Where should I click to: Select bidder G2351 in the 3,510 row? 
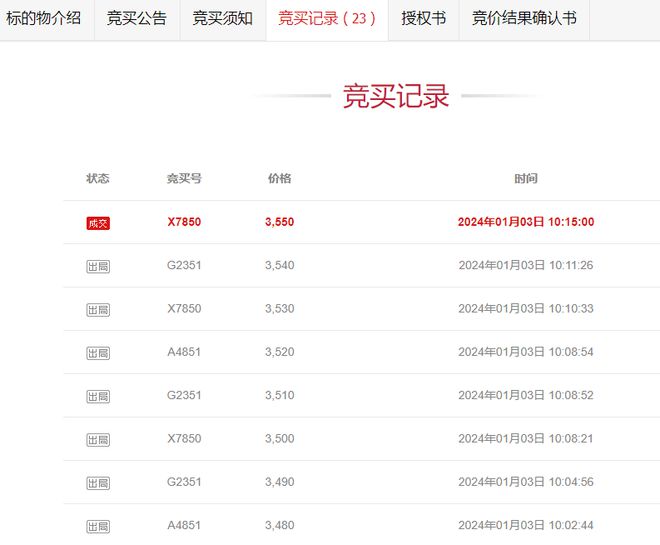click(x=184, y=395)
